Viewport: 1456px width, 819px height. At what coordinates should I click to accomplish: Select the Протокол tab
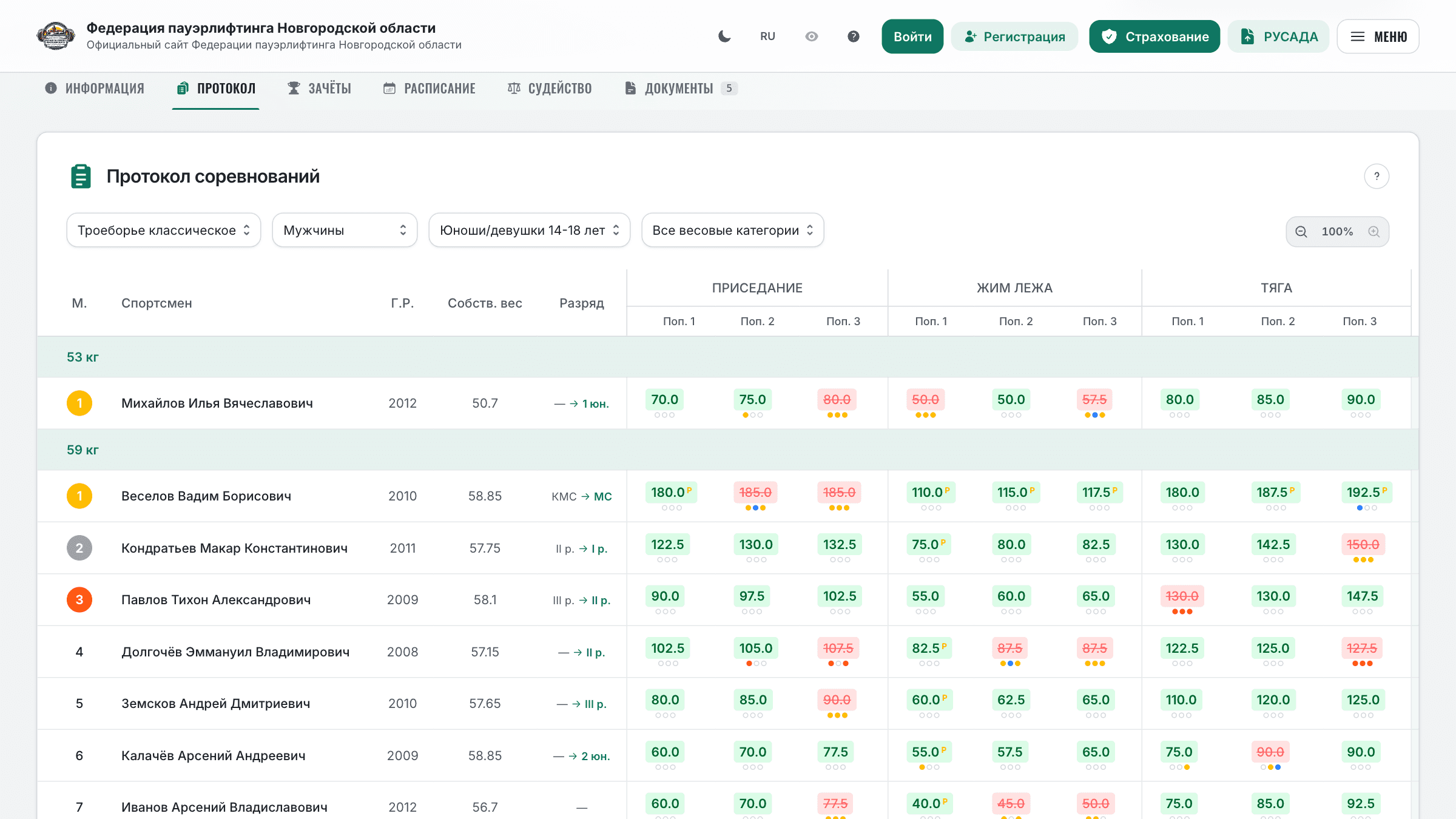216,89
